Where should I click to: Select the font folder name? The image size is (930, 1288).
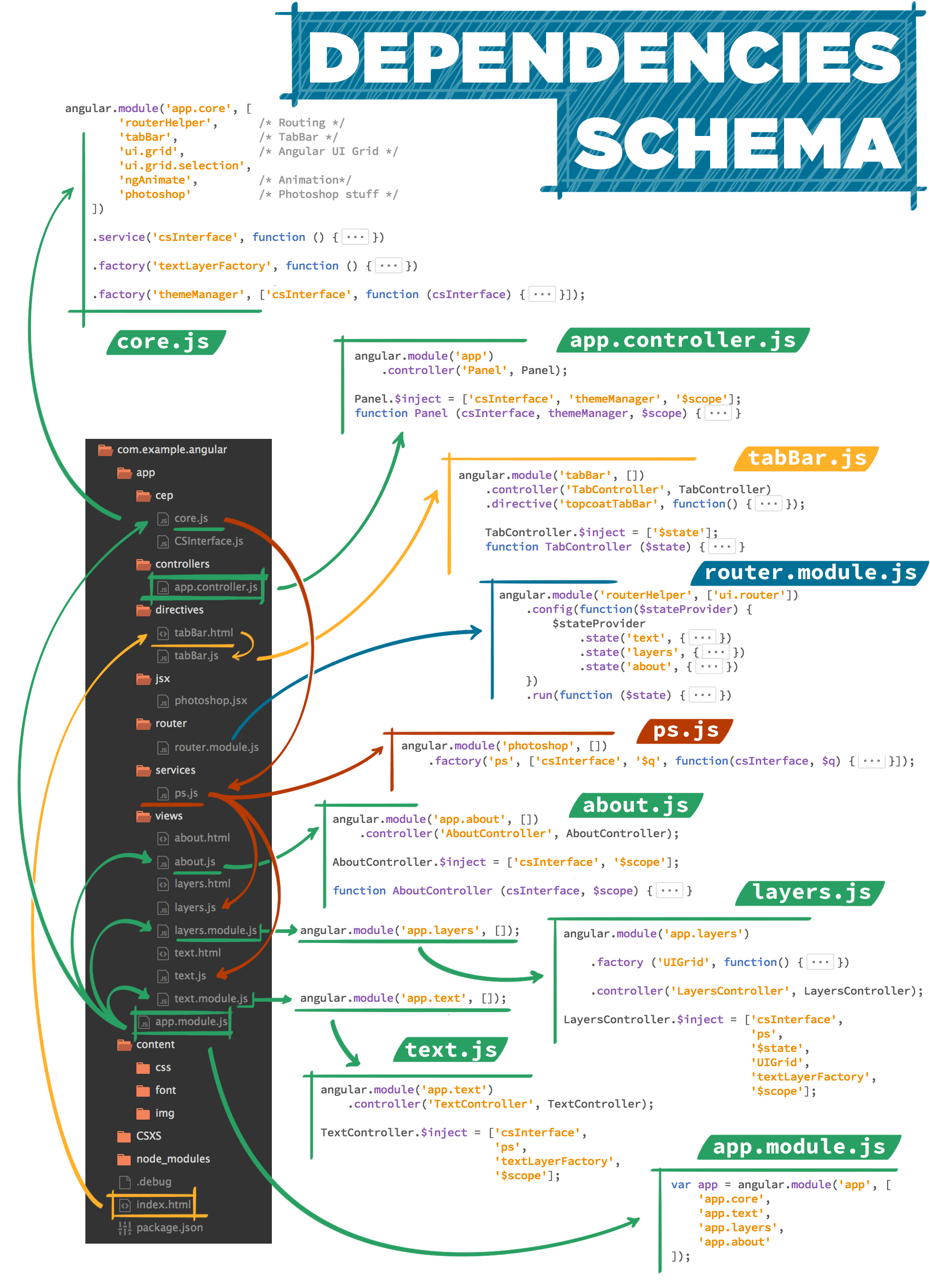point(166,1091)
